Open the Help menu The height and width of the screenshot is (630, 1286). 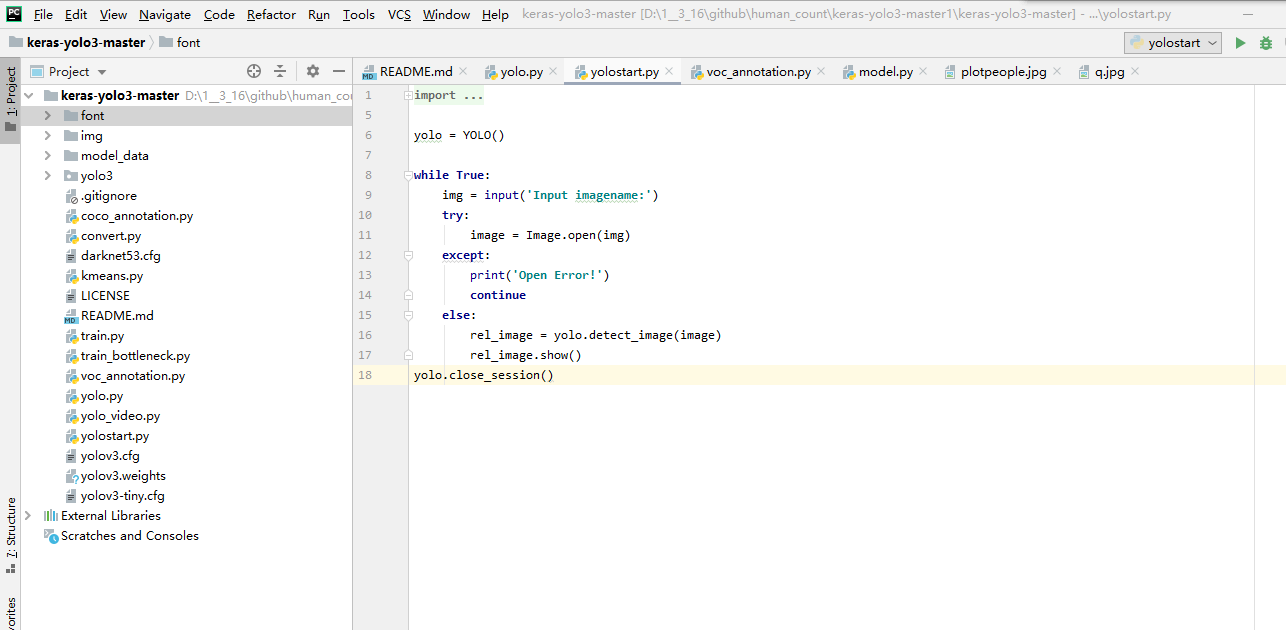[x=495, y=15]
